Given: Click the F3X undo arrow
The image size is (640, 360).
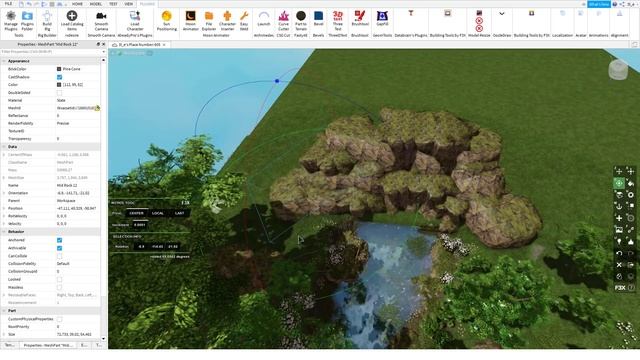Looking at the screenshot, I should [x=619, y=253].
